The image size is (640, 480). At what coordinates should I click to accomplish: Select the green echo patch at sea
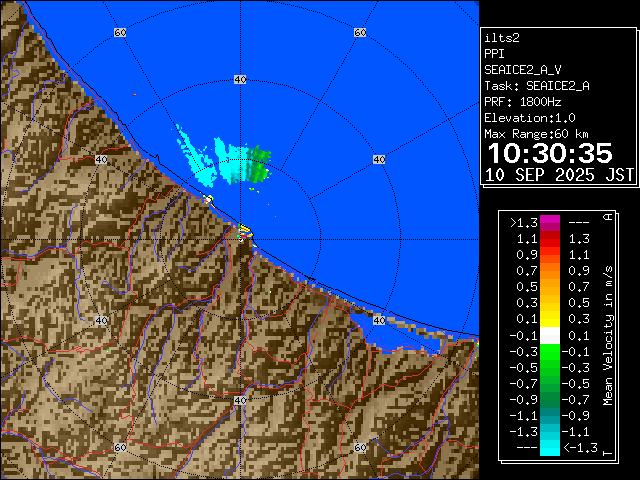coord(259,160)
